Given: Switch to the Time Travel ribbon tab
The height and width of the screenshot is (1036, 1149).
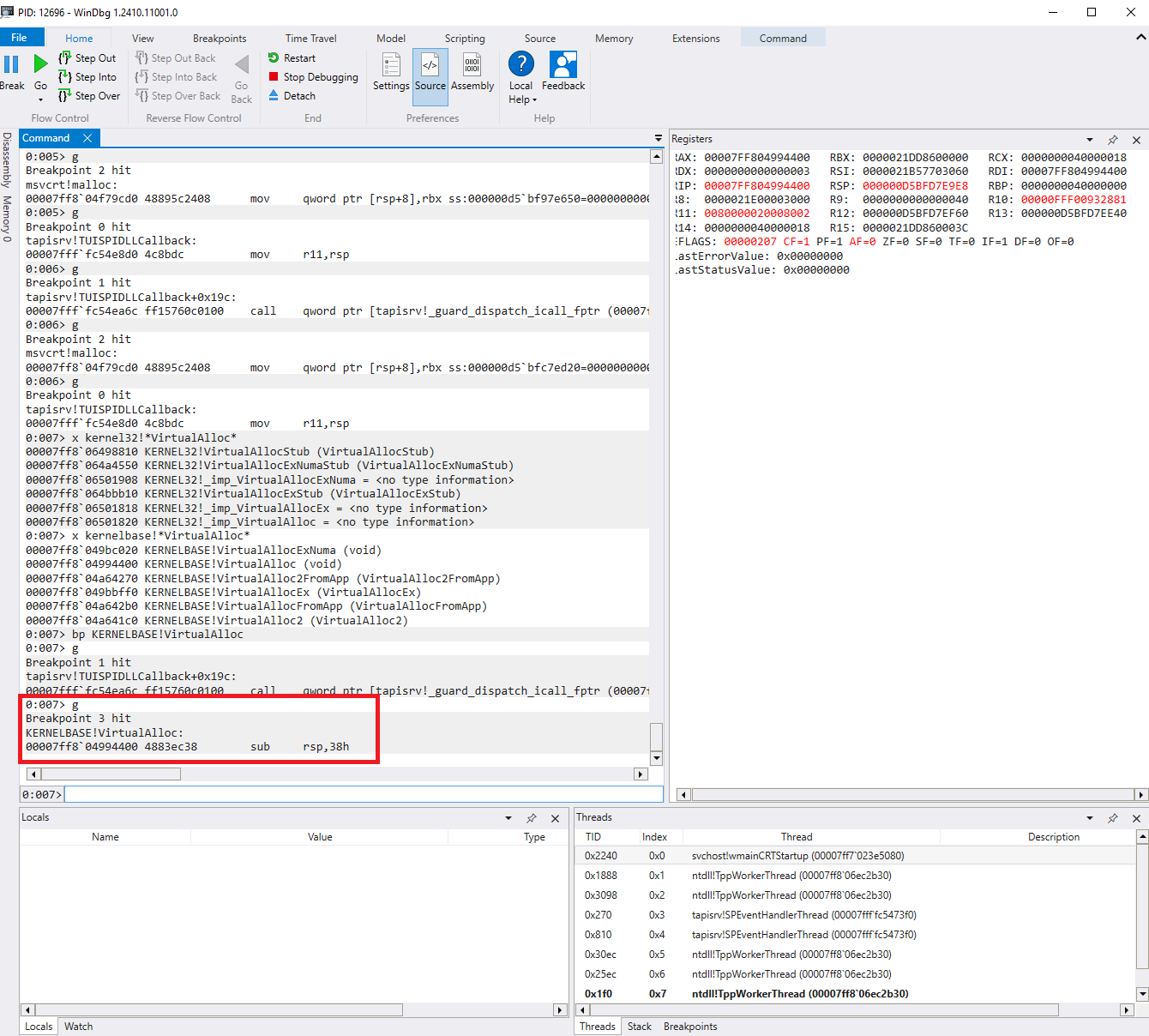Looking at the screenshot, I should 310,38.
